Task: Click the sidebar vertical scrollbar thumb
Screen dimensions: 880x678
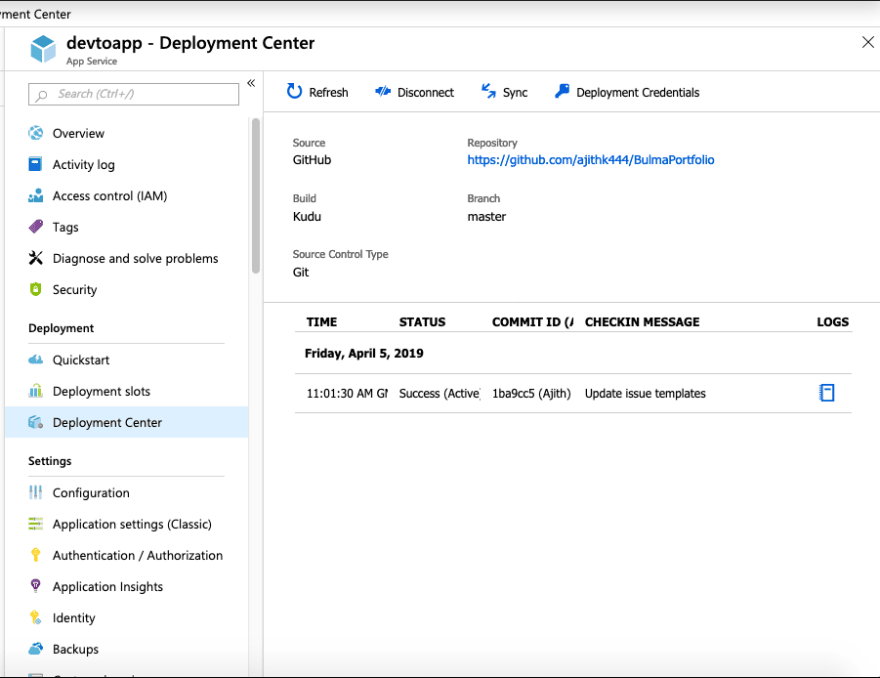Action: [x=256, y=195]
